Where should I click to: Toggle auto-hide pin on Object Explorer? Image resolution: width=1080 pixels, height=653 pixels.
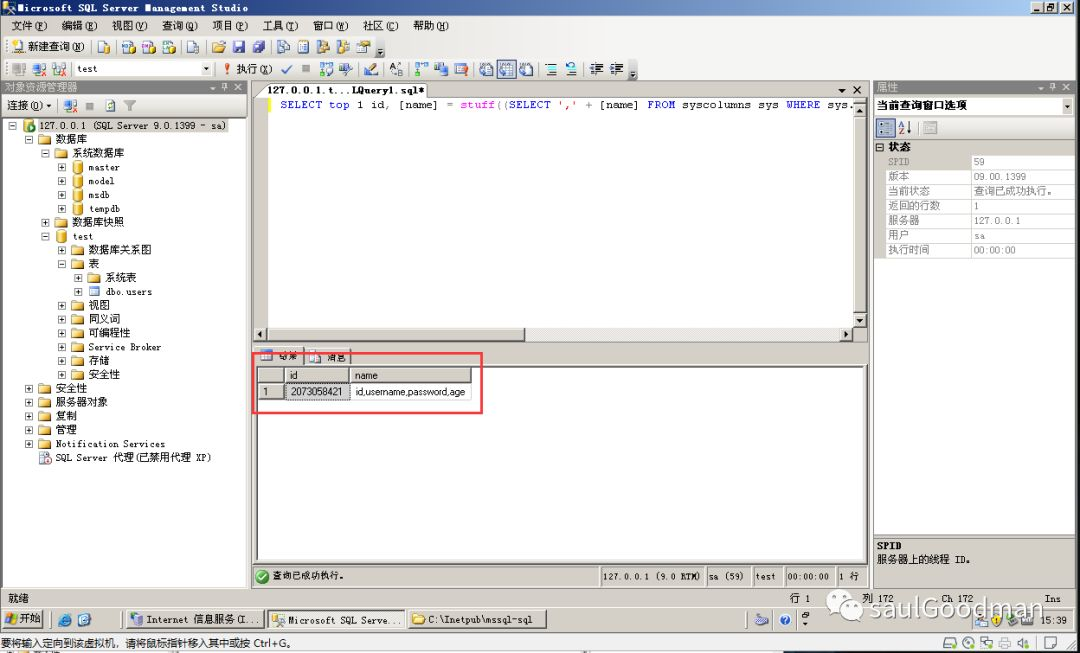(x=225, y=87)
